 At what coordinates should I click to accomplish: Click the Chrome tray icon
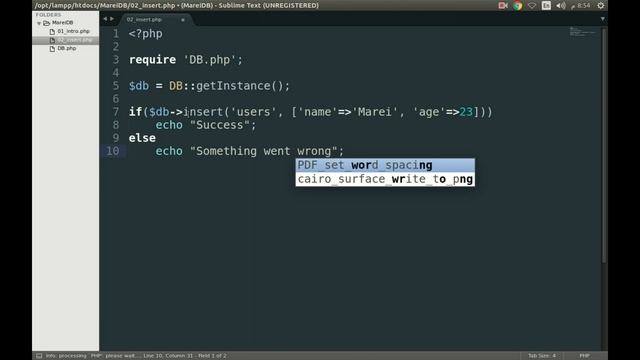(x=518, y=6)
